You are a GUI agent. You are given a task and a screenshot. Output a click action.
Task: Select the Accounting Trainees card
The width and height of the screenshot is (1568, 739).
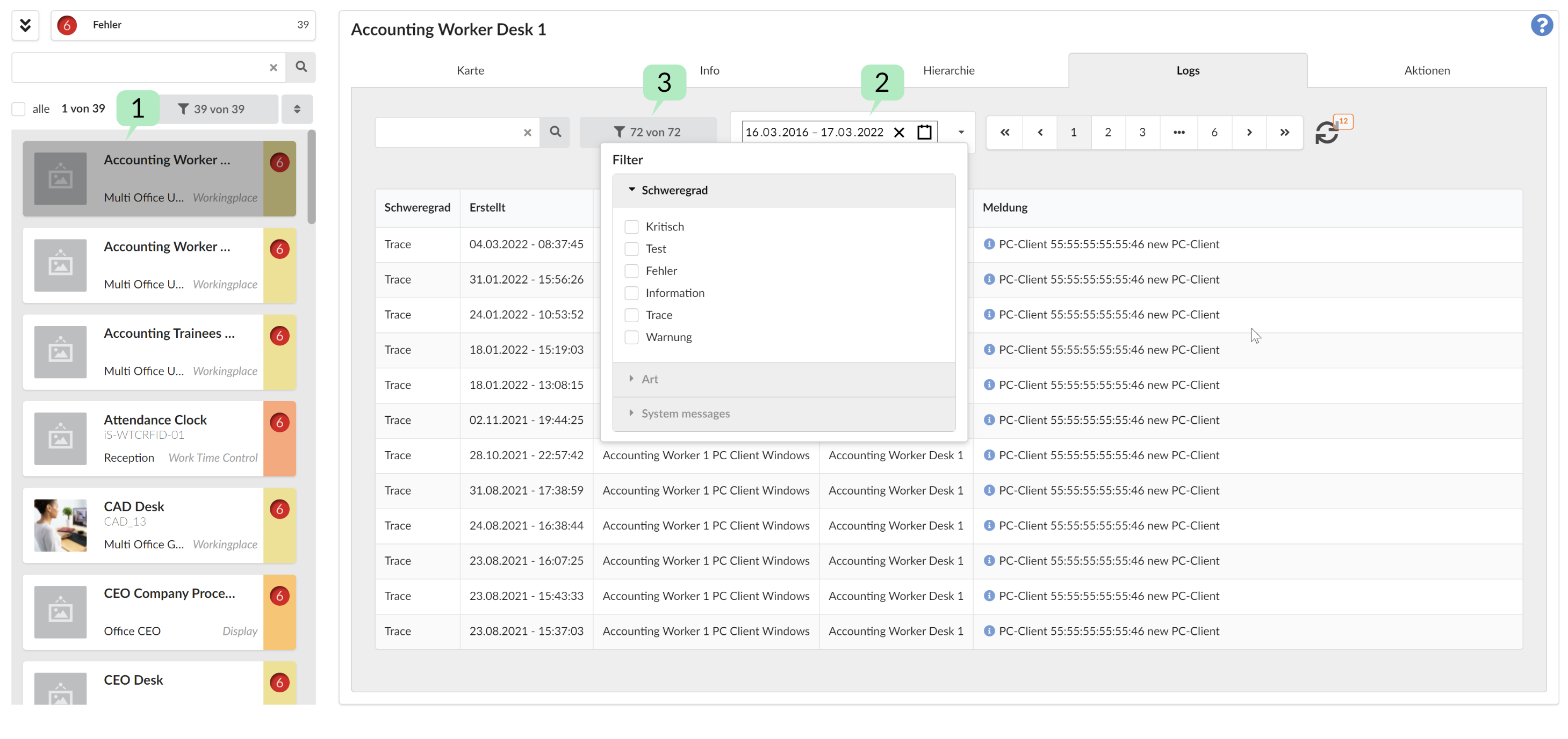[x=159, y=352]
